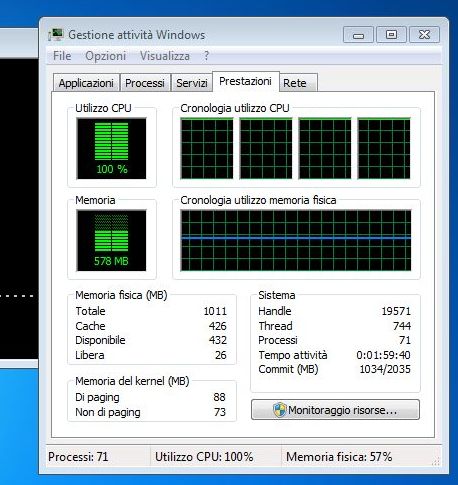Switch to the Servizi tab
This screenshot has width=458, height=485.
pyautogui.click(x=192, y=83)
